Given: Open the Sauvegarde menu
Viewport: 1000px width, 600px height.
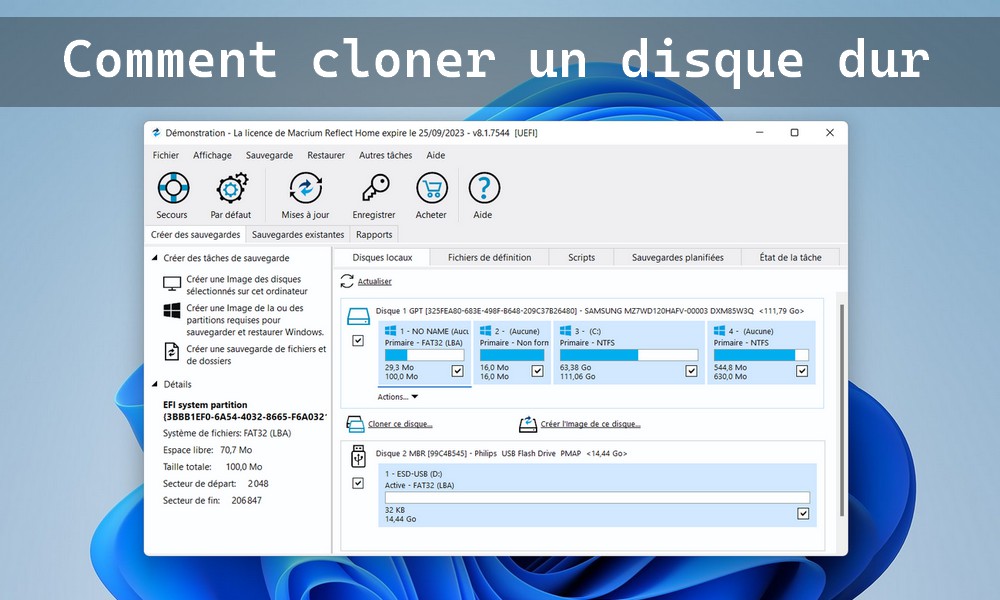Looking at the screenshot, I should tap(269, 156).
